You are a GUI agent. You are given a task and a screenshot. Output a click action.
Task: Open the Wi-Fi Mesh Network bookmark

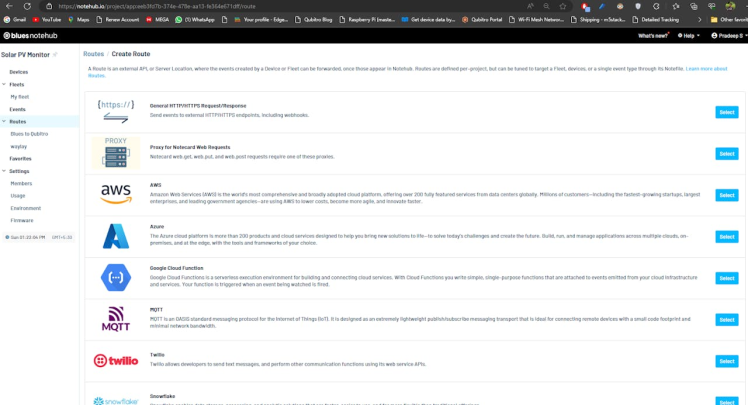(x=536, y=20)
